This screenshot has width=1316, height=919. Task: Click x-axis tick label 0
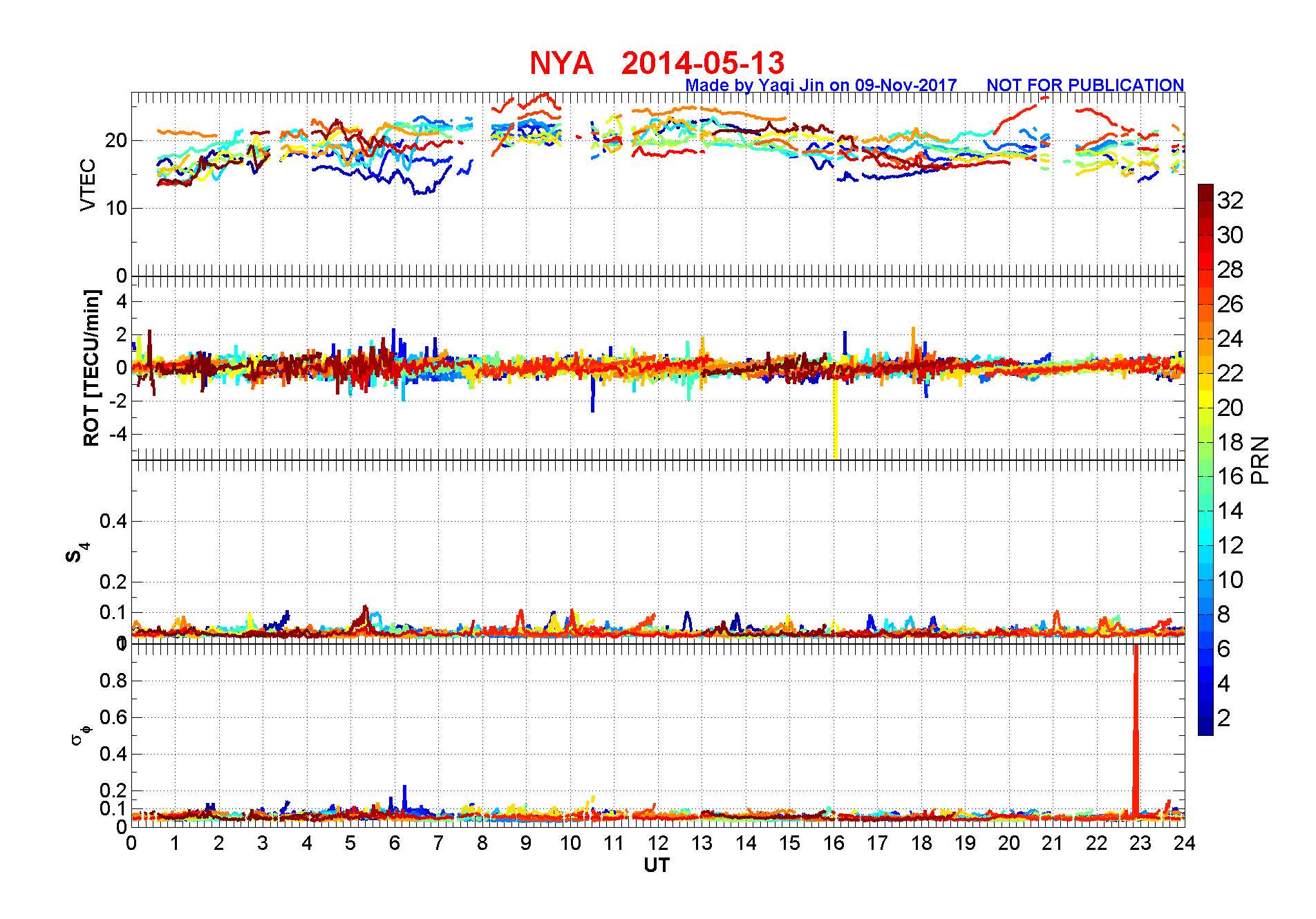pos(131,843)
